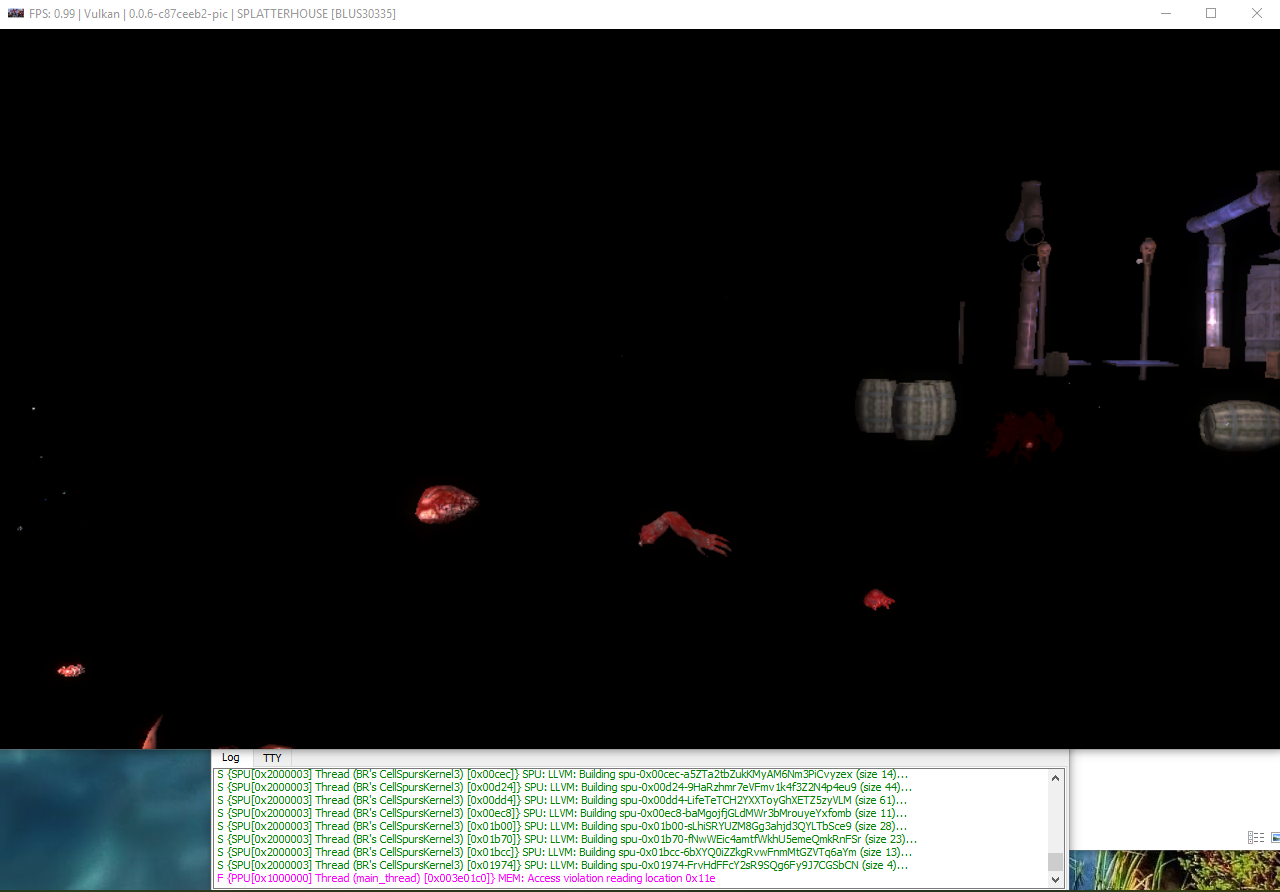The image size is (1280, 892).
Task: Click the details view icon in background window
Action: [1255, 838]
